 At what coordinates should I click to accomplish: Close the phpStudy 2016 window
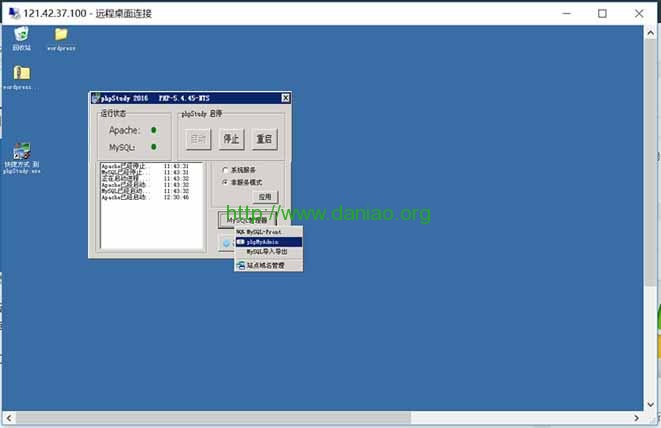[x=285, y=98]
